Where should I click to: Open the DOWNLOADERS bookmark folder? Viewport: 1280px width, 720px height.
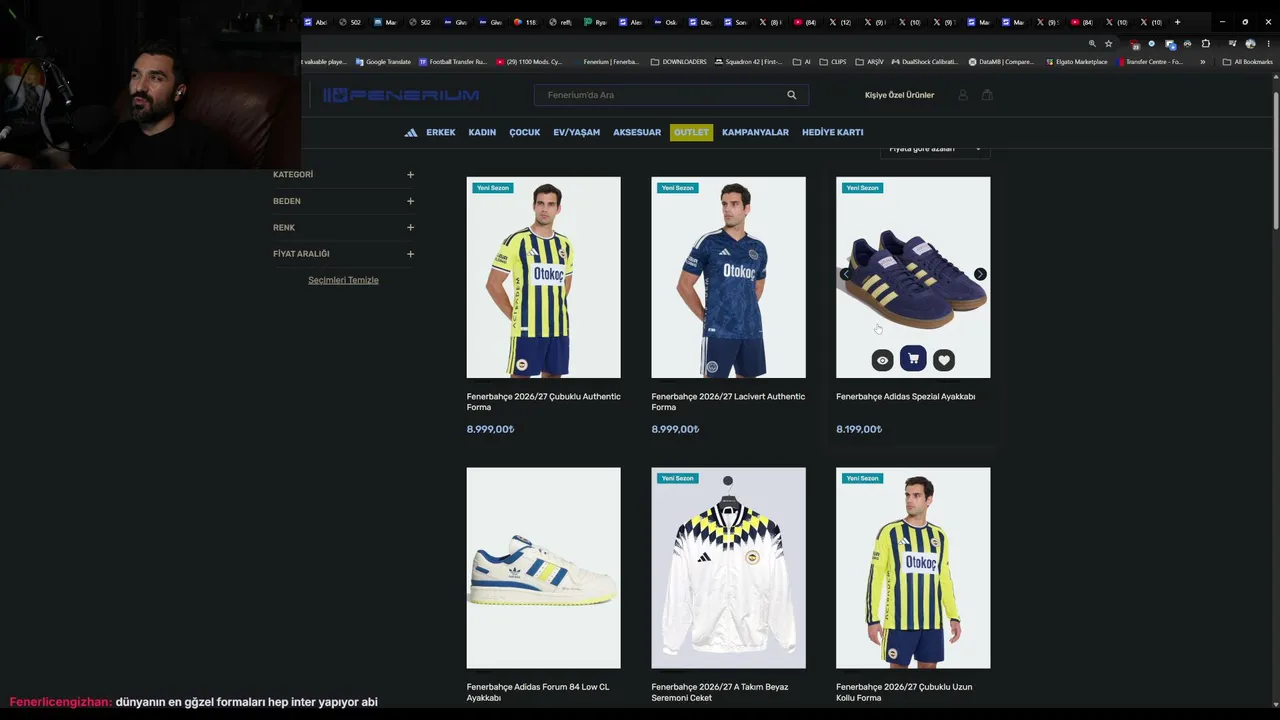pyautogui.click(x=679, y=62)
